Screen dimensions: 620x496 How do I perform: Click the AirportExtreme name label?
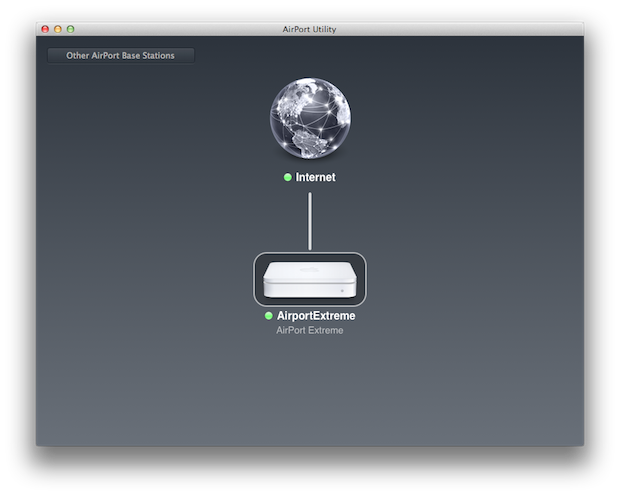point(316,316)
